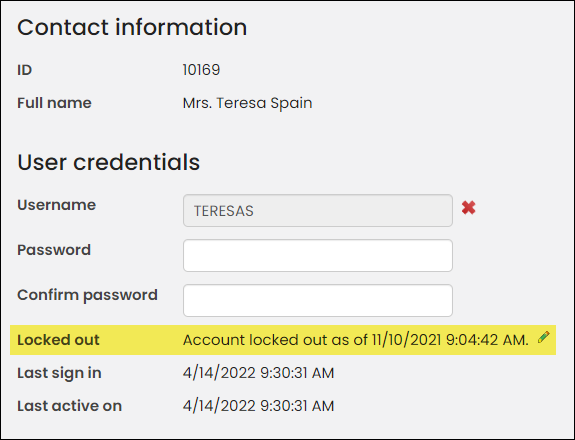
Task: Focus the Password input field
Action: tap(318, 256)
